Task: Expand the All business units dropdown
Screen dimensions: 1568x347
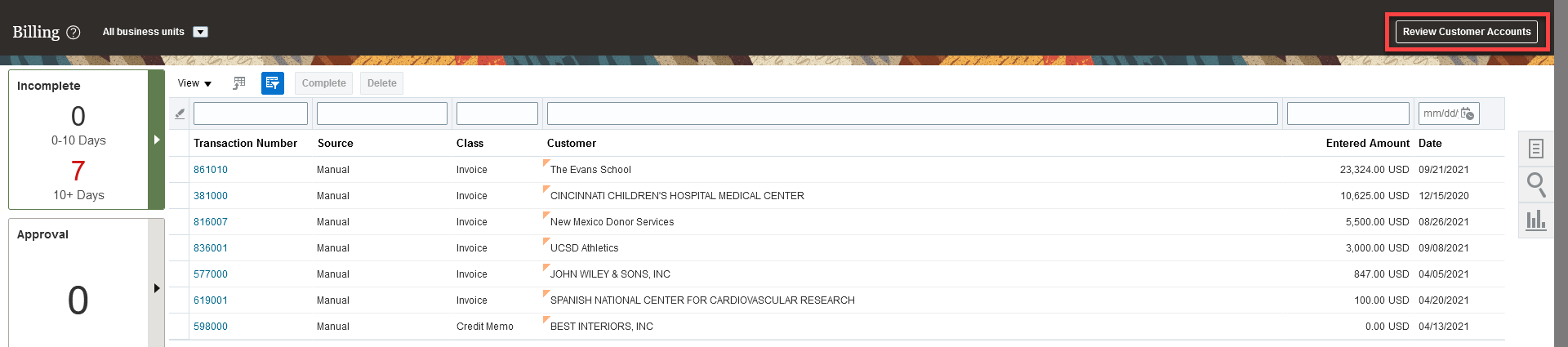Action: [201, 32]
